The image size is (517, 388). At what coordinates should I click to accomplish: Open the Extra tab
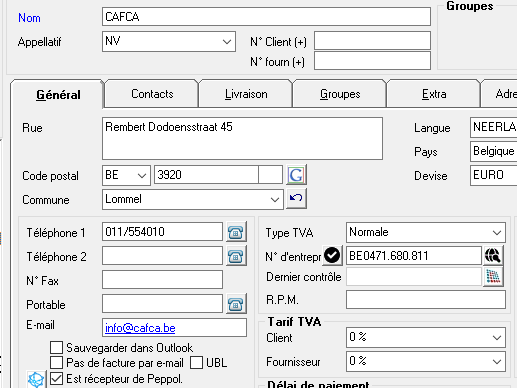434,94
